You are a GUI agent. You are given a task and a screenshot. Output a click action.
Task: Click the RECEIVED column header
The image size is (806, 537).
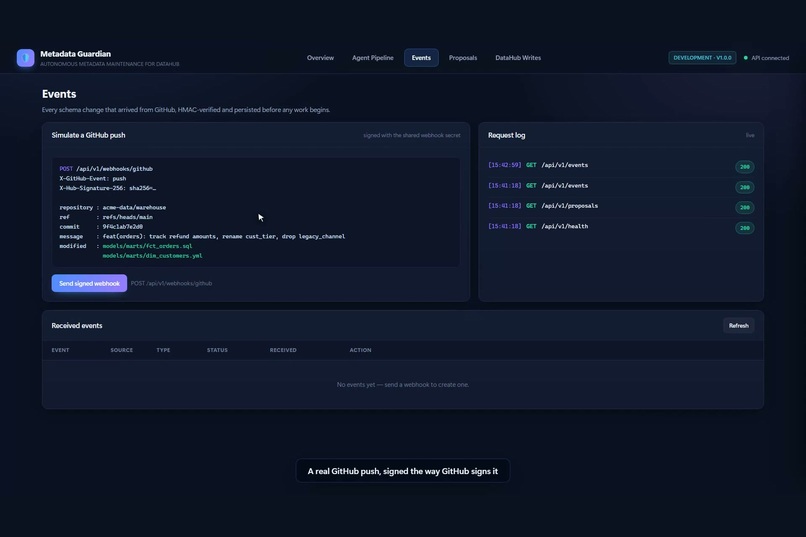pyautogui.click(x=283, y=350)
